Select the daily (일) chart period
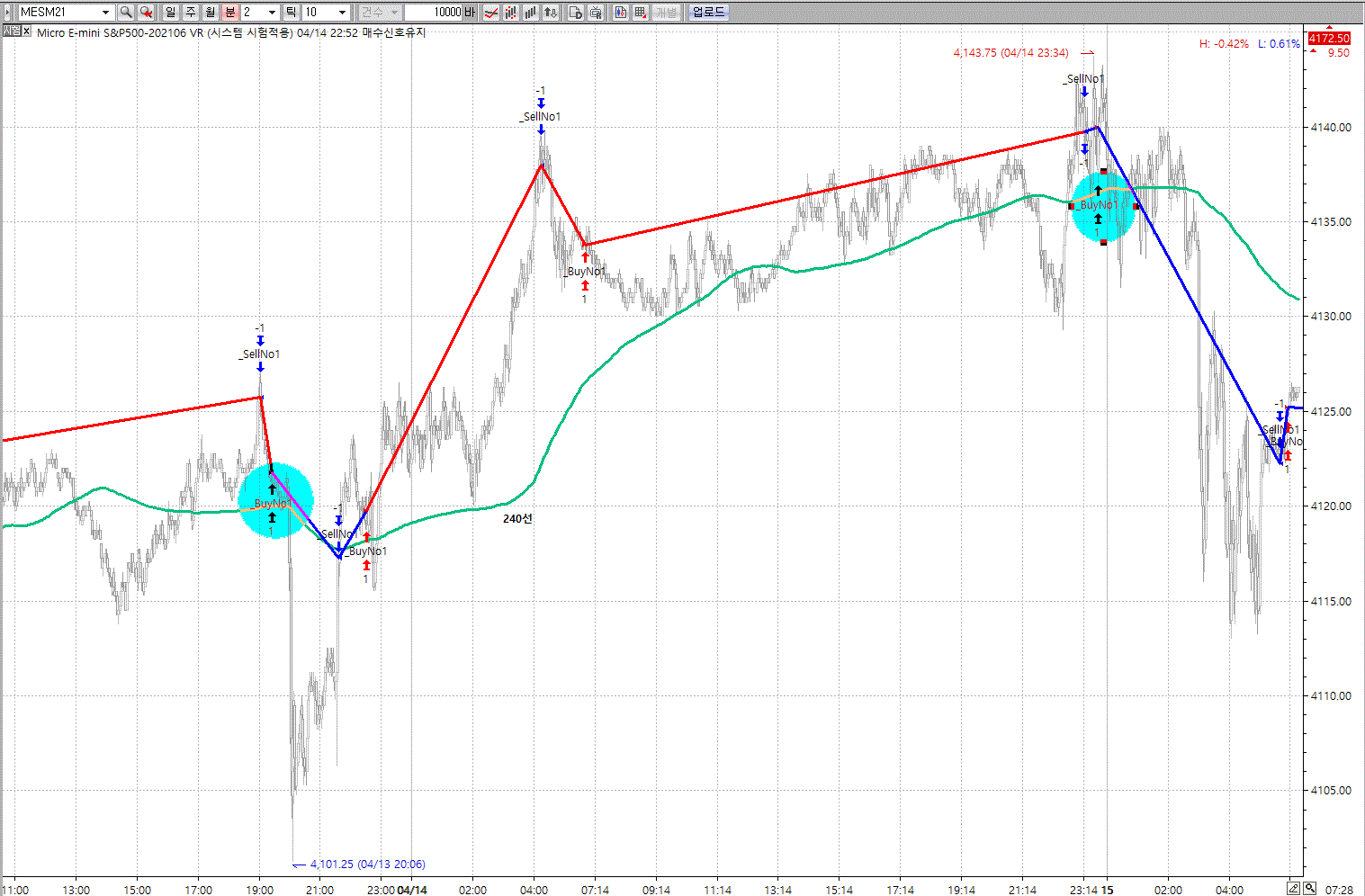Screen dimensions: 1365x896 pos(171,13)
